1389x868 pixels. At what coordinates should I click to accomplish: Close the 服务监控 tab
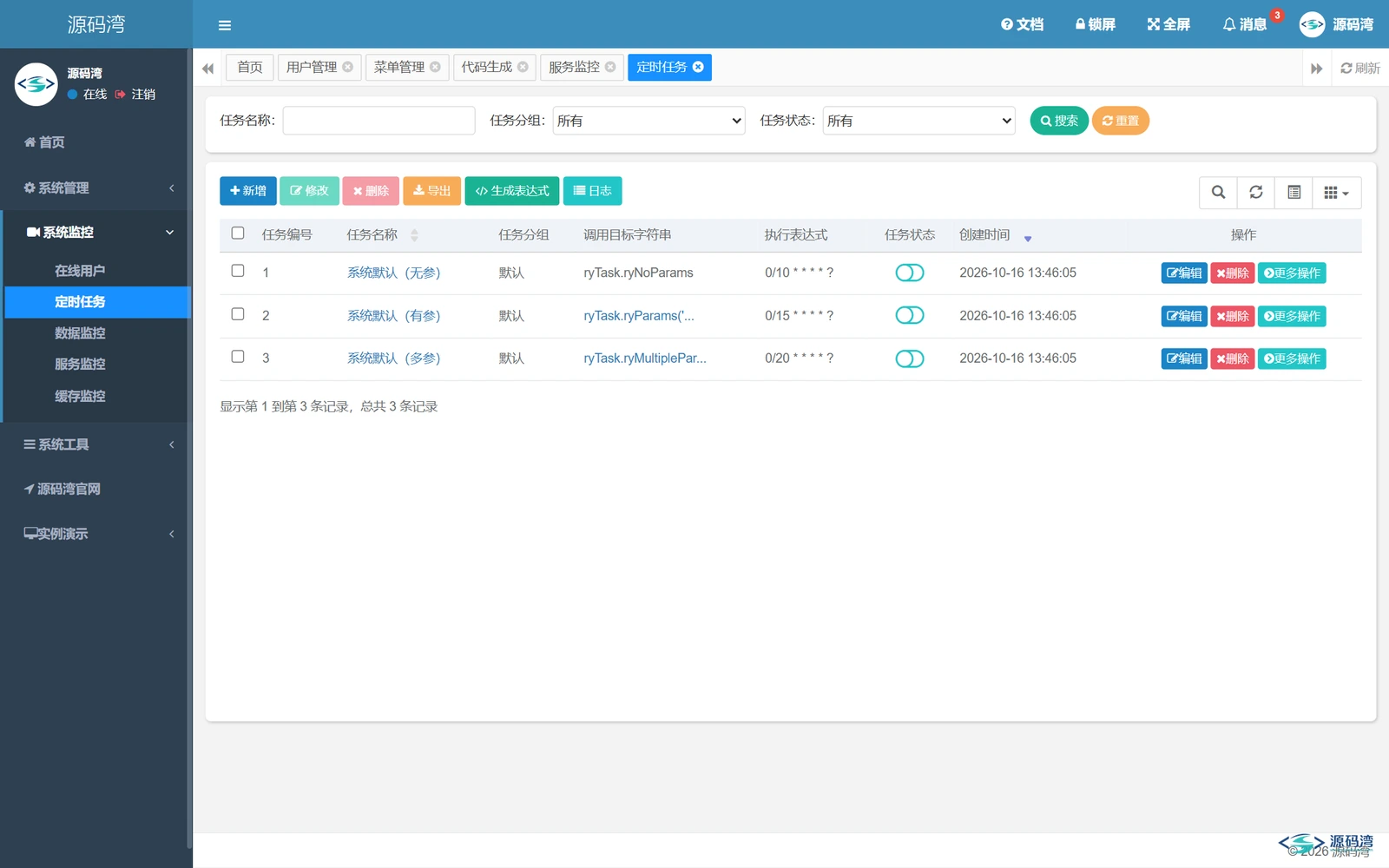[x=610, y=67]
